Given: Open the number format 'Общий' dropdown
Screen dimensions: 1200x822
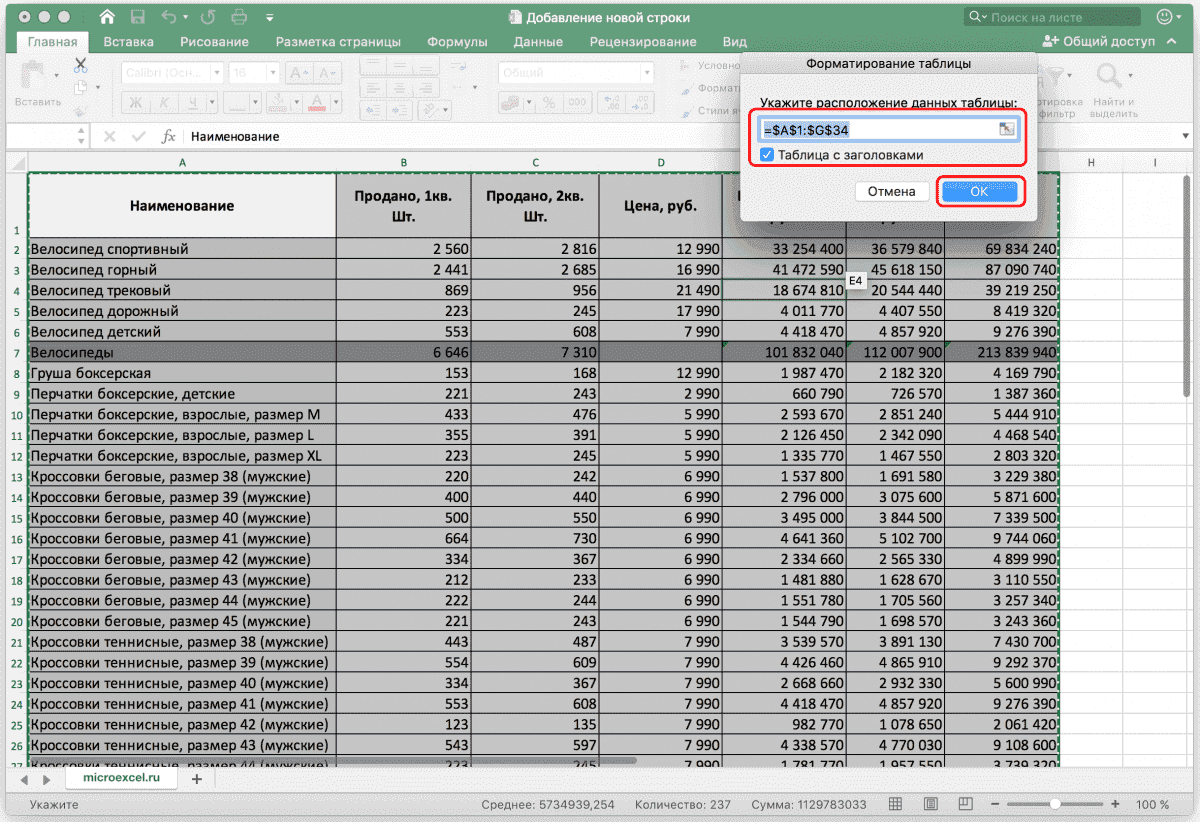Looking at the screenshot, I should pyautogui.click(x=649, y=74).
